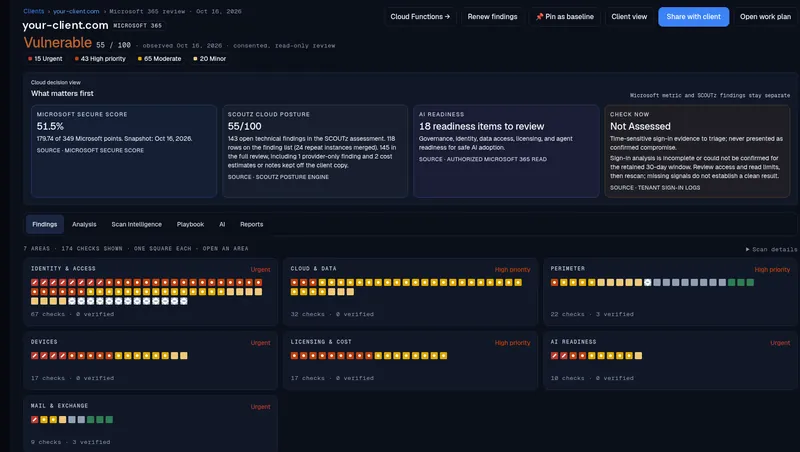Click '67 checks · 0 verified' text

tap(72, 314)
